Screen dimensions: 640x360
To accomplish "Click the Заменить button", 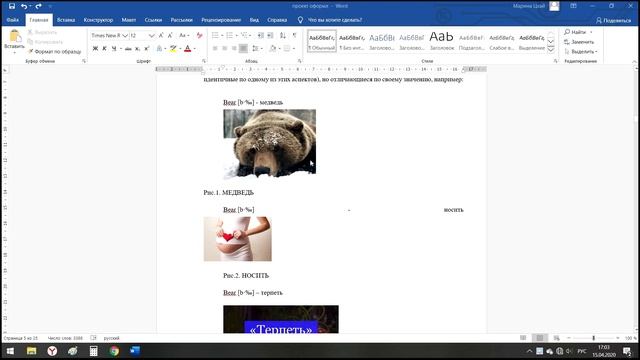I will coord(579,42).
